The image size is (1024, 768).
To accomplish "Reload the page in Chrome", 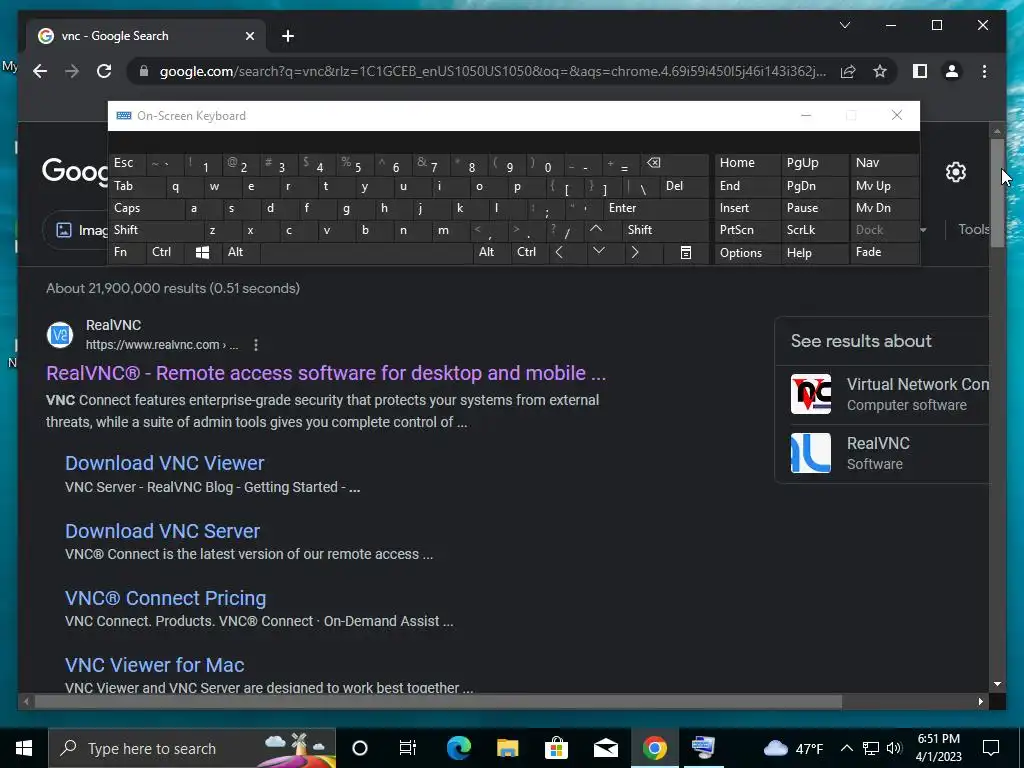I will point(104,71).
